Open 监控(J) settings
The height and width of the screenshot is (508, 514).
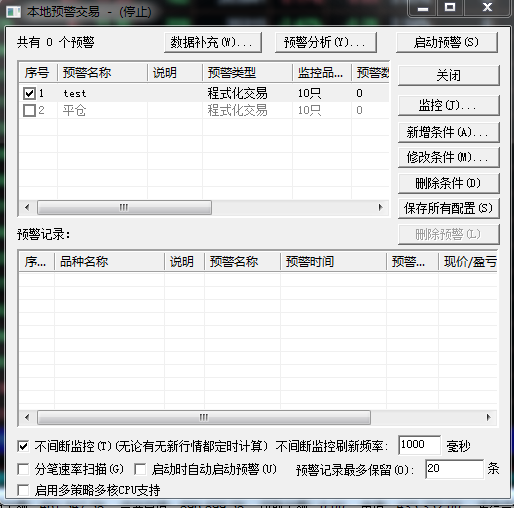coord(449,105)
